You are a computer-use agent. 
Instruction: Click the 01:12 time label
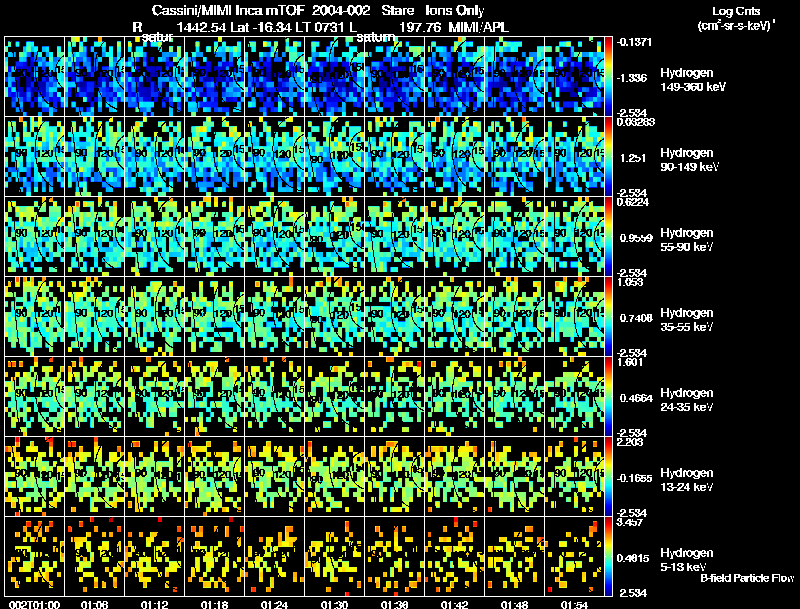(155, 605)
